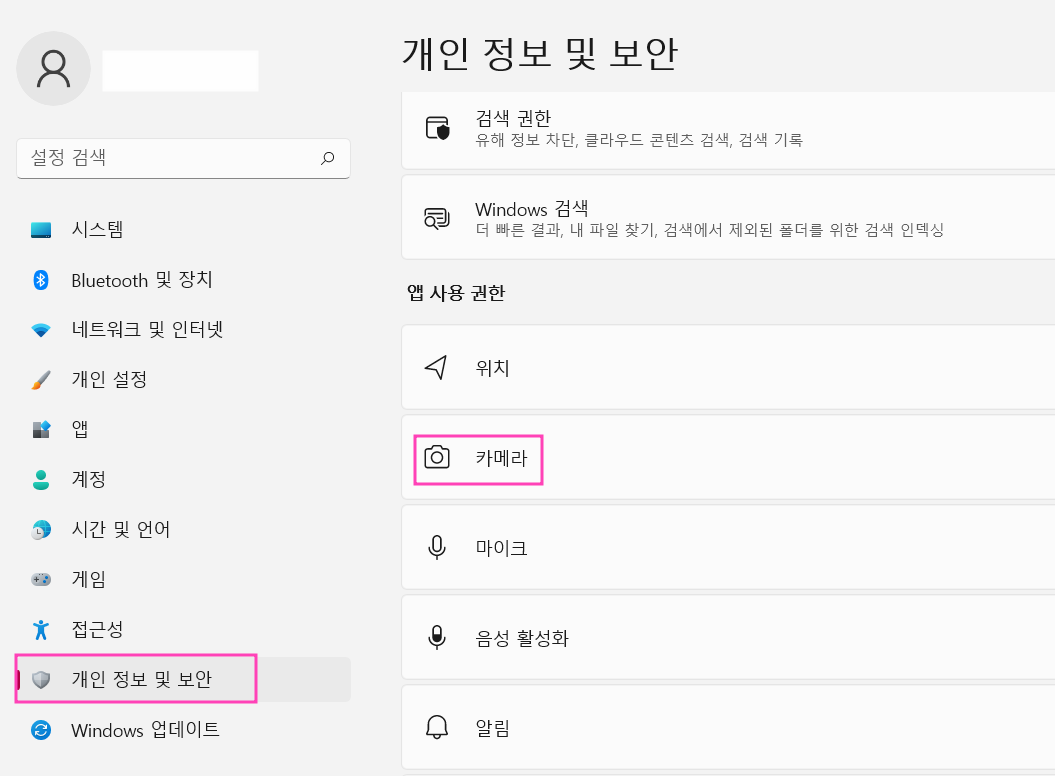
Task: Open the Windows 검색 settings row
Action: pyautogui.click(x=728, y=217)
